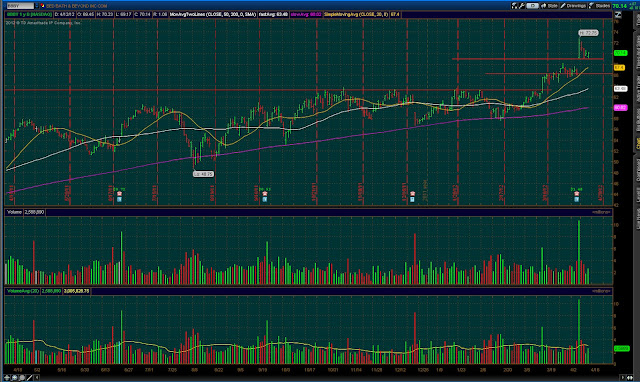Image resolution: width=640 pixels, height=382 pixels.
Task: Click the fast-forward arrows at bottom right
Action: [x=629, y=378]
